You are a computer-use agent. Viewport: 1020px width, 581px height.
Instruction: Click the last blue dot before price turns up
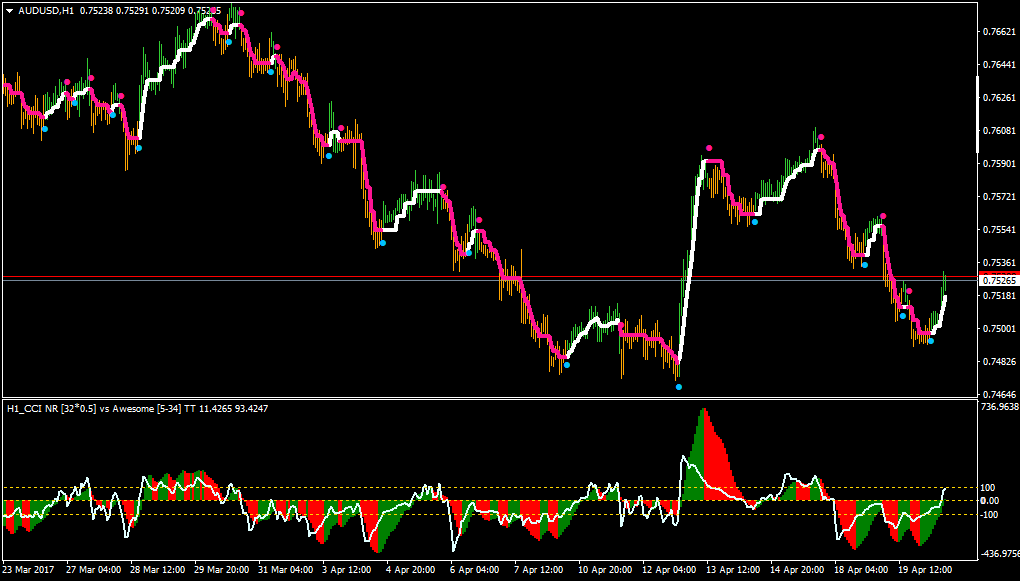931,341
